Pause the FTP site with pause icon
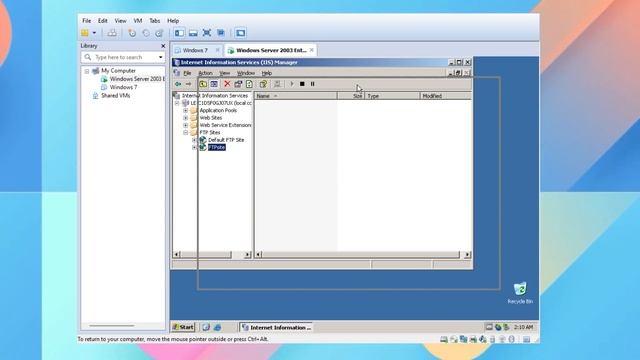640x360 pixels. pyautogui.click(x=313, y=84)
